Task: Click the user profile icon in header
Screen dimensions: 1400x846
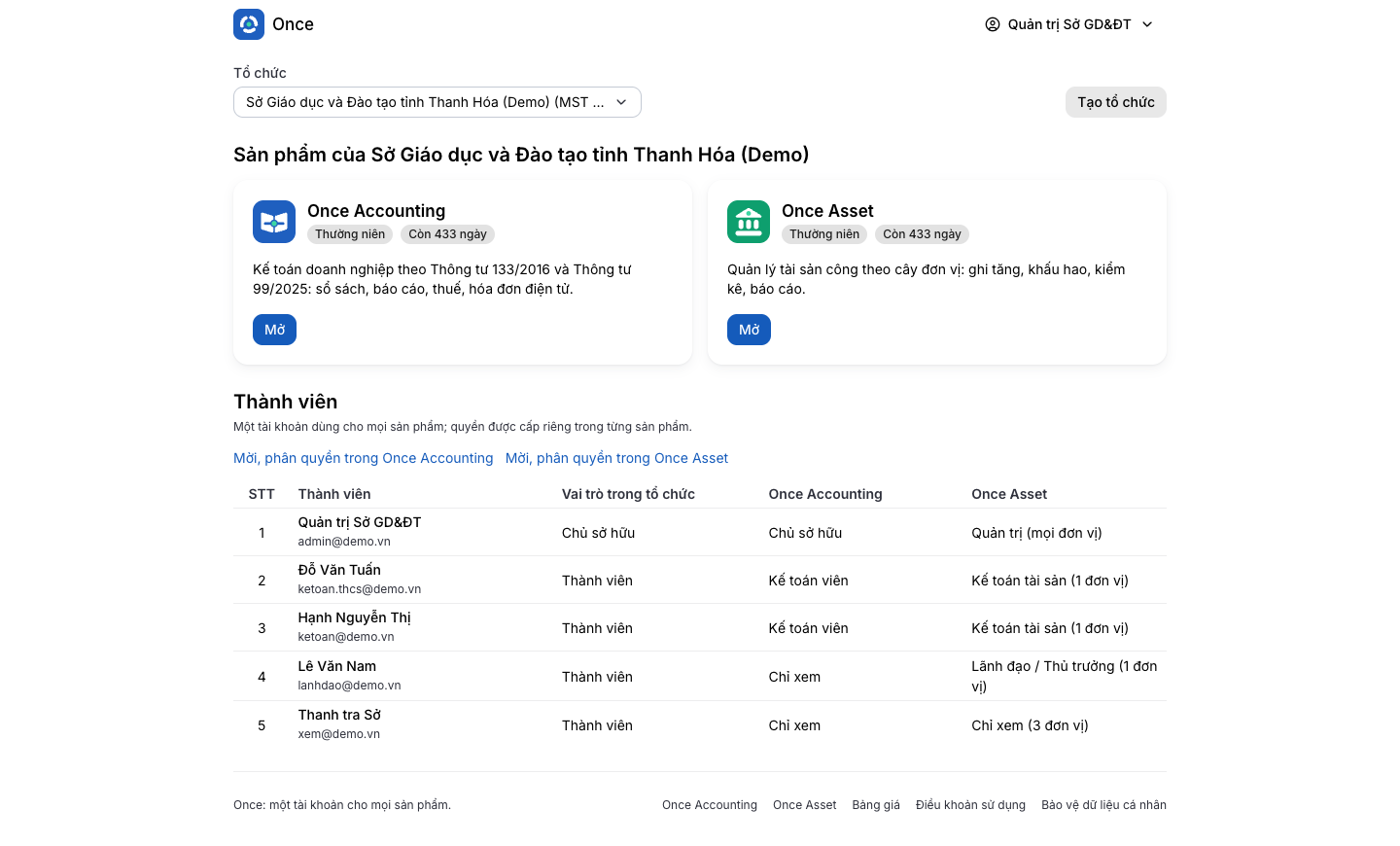Action: click(x=993, y=24)
